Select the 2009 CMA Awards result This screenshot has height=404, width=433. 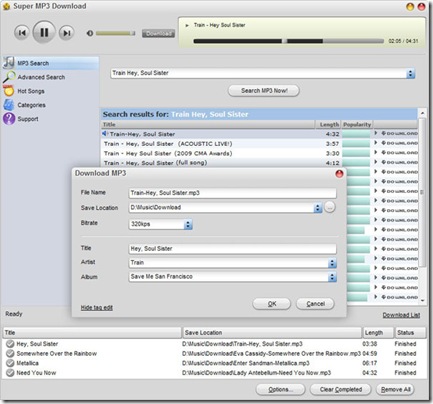pos(259,153)
